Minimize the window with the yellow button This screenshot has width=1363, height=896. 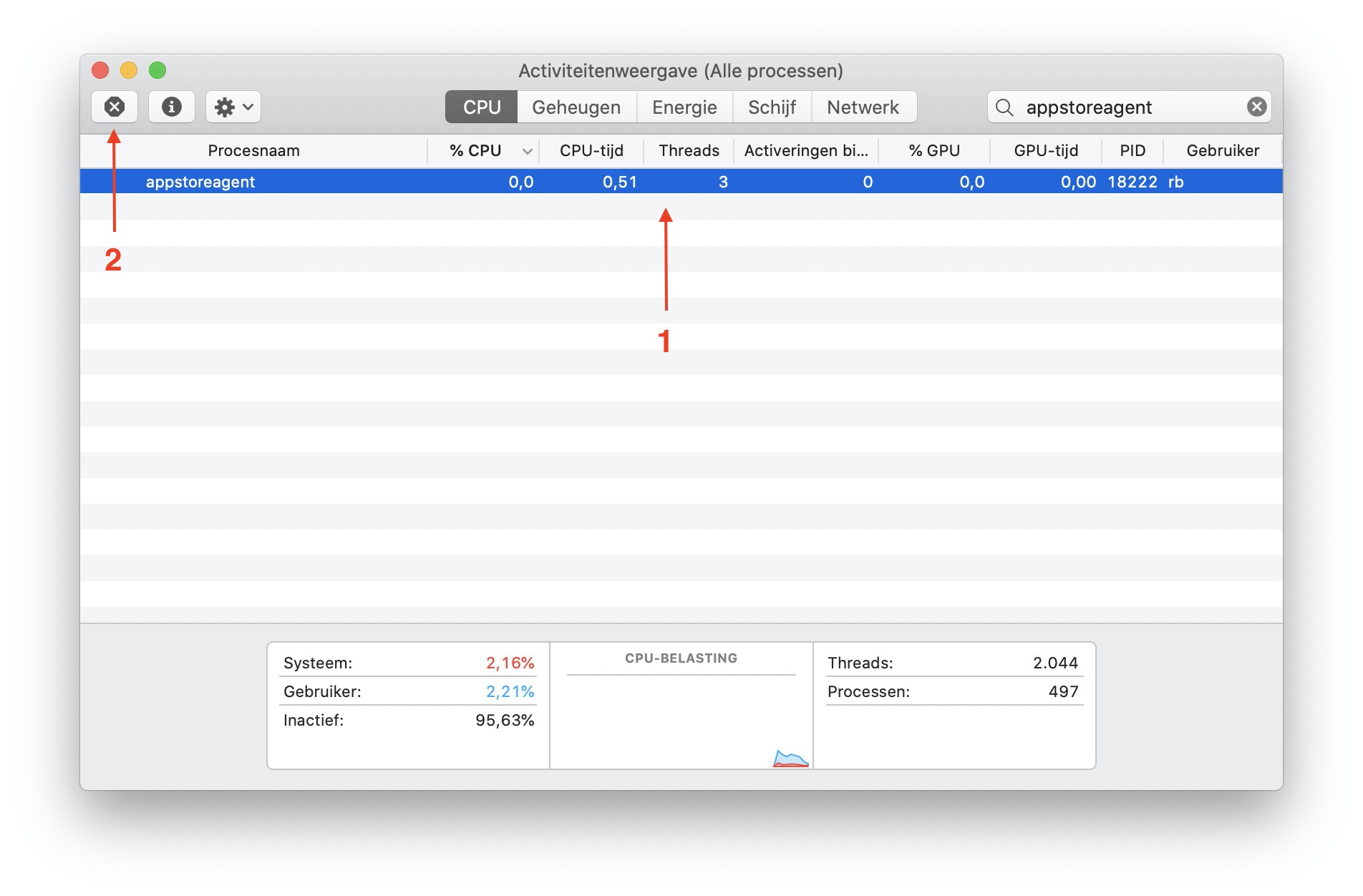(129, 70)
